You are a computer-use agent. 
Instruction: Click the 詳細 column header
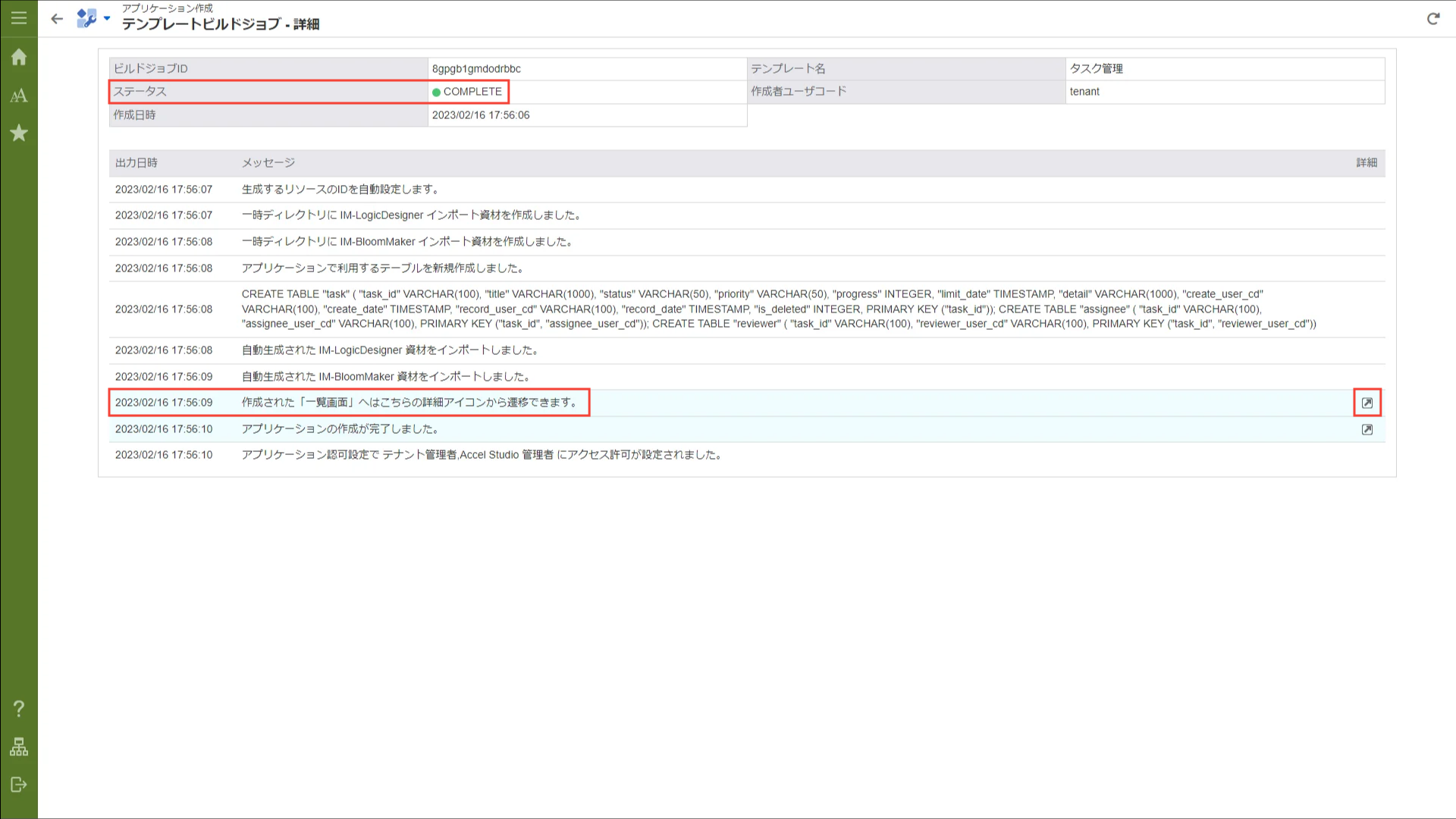(1366, 163)
